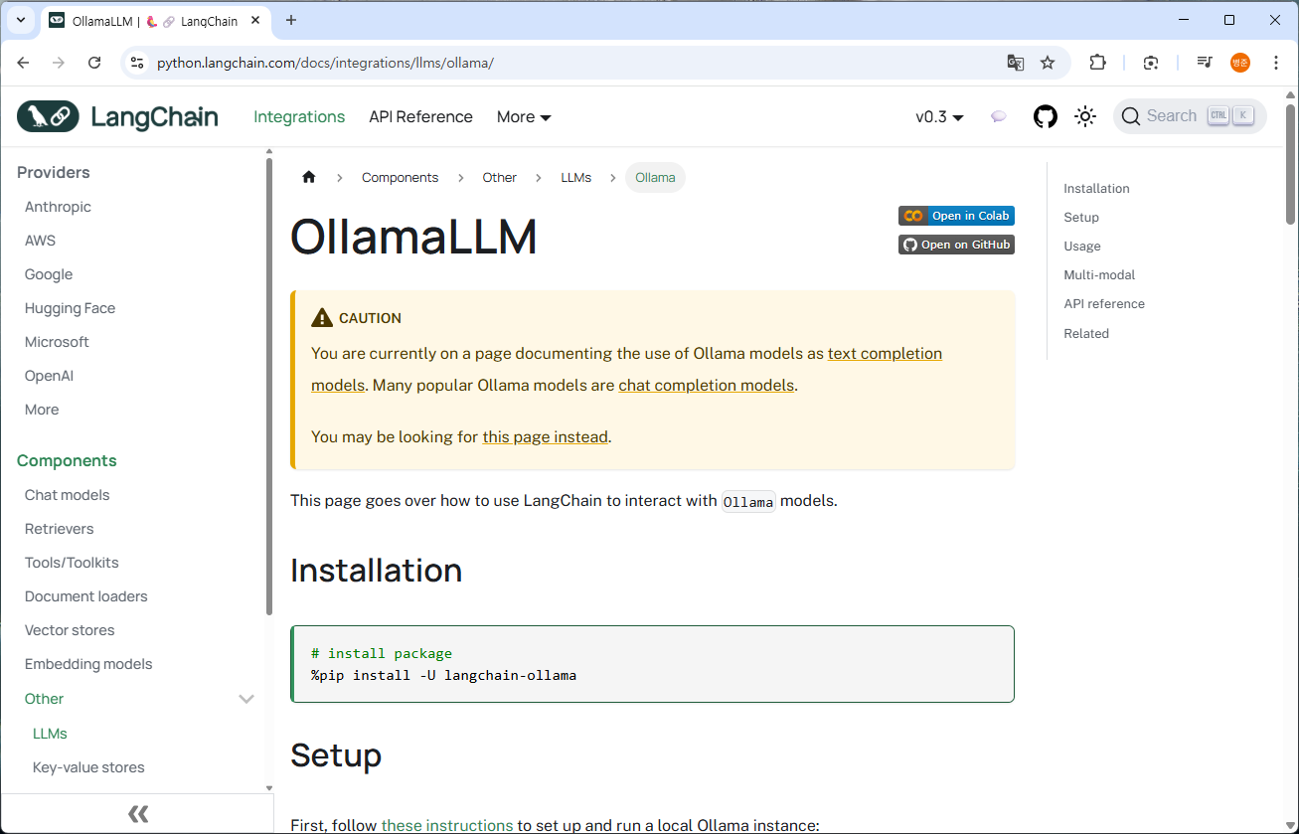Click the Open in Colab badge
The width and height of the screenshot is (1299, 834).
click(x=957, y=216)
